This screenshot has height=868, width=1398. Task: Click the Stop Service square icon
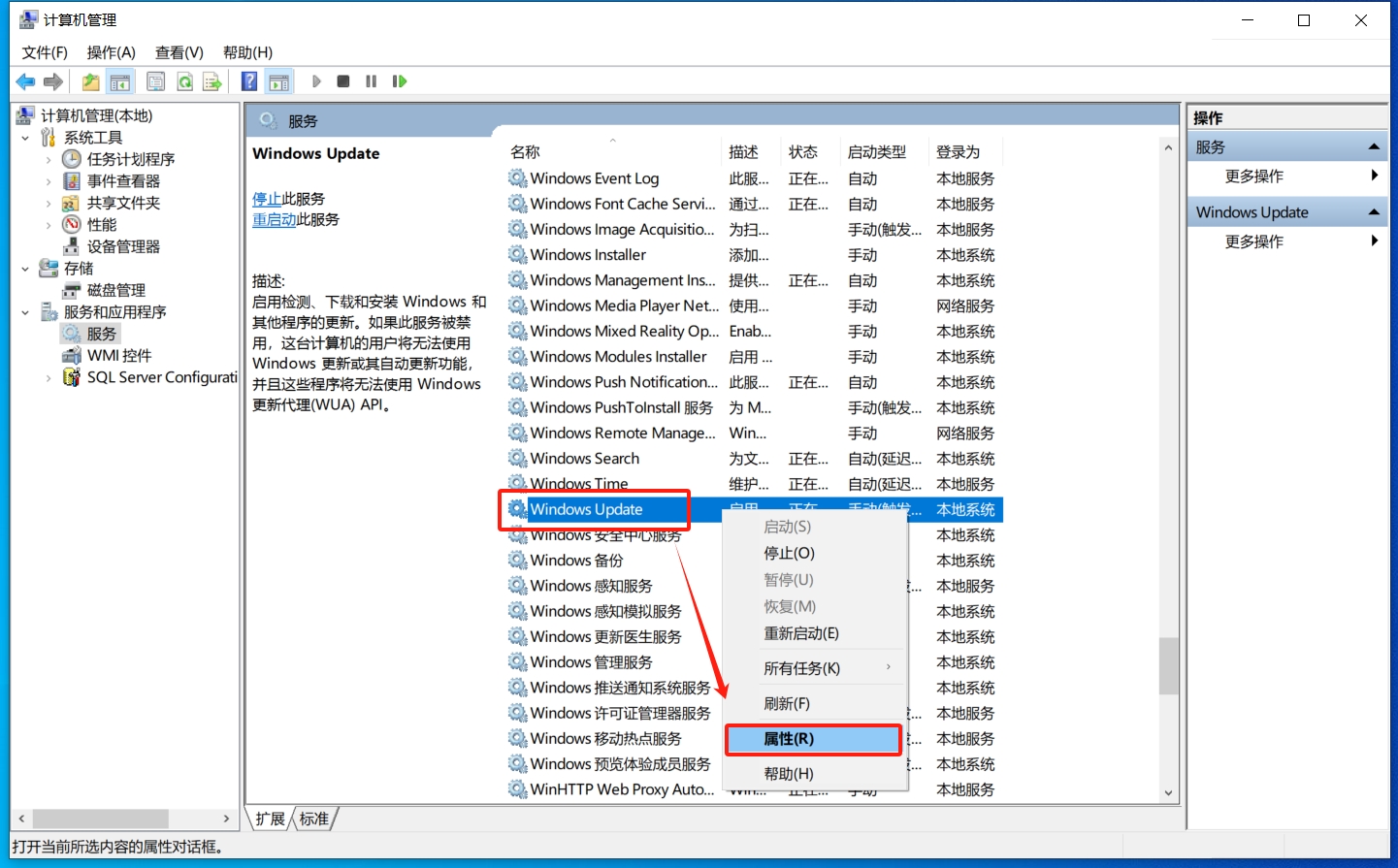pyautogui.click(x=343, y=81)
